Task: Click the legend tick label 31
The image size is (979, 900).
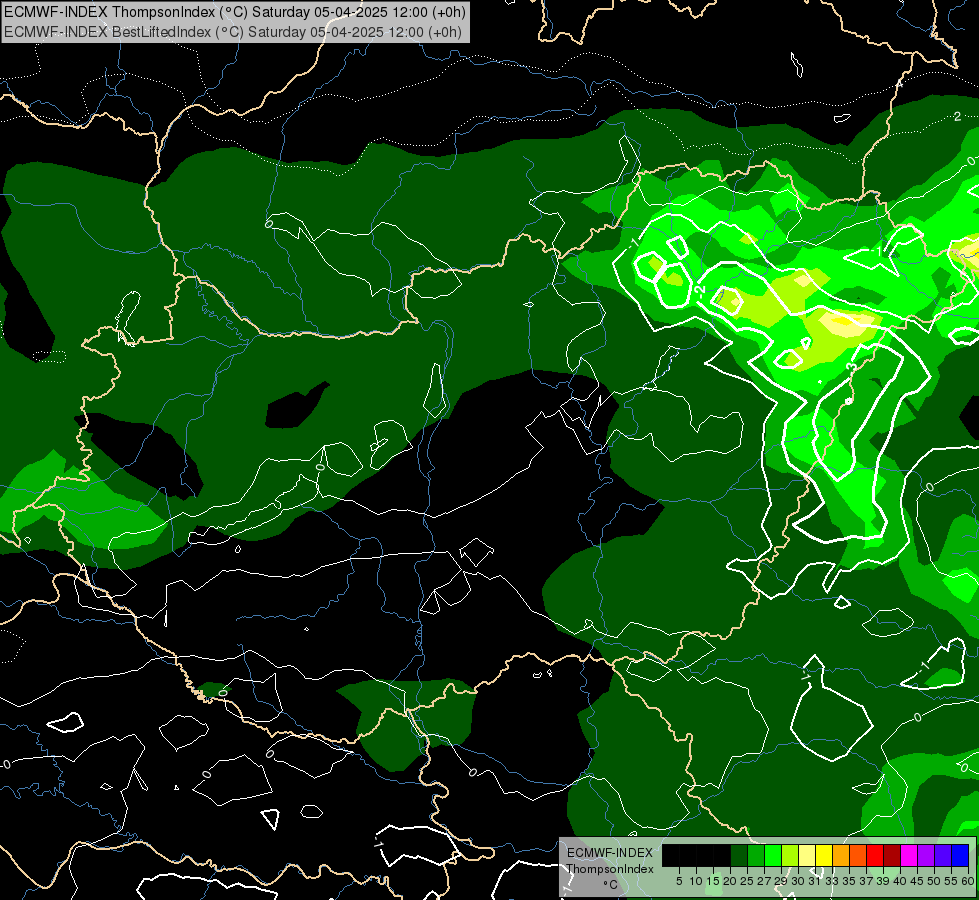Action: [815, 881]
